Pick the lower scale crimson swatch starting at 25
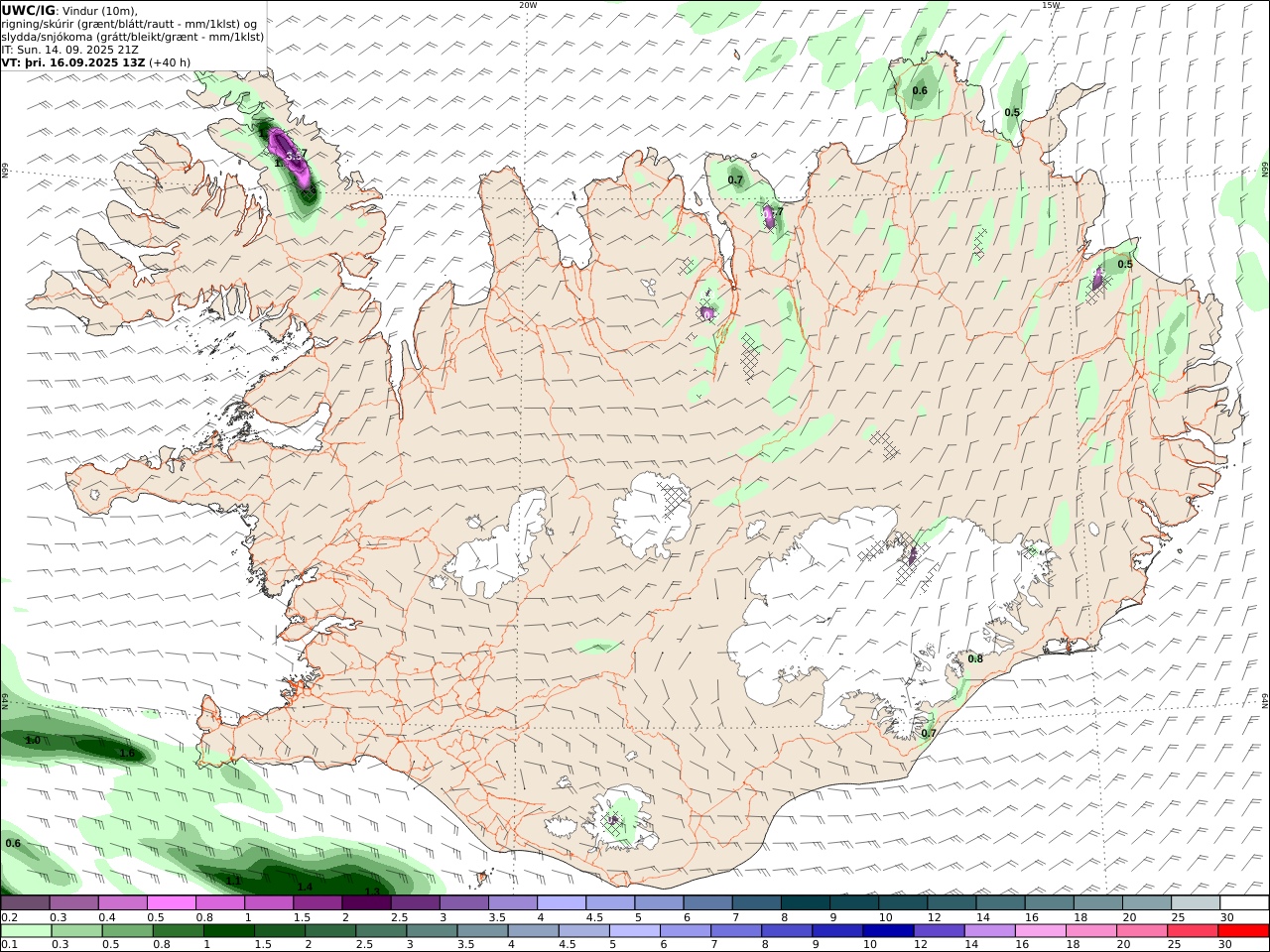This screenshot has width=1270, height=952. click(1193, 931)
